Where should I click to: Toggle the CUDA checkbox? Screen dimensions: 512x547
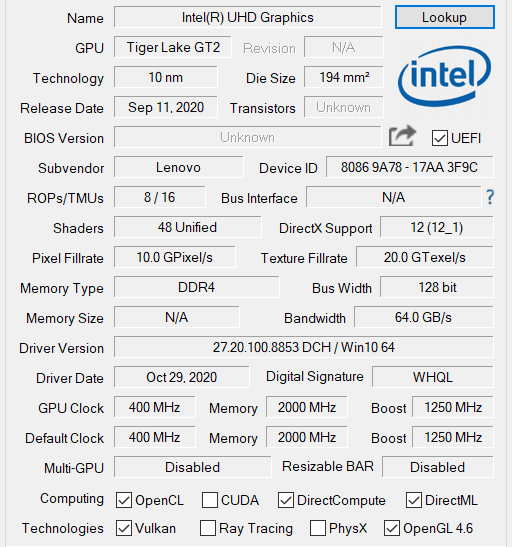pos(210,500)
